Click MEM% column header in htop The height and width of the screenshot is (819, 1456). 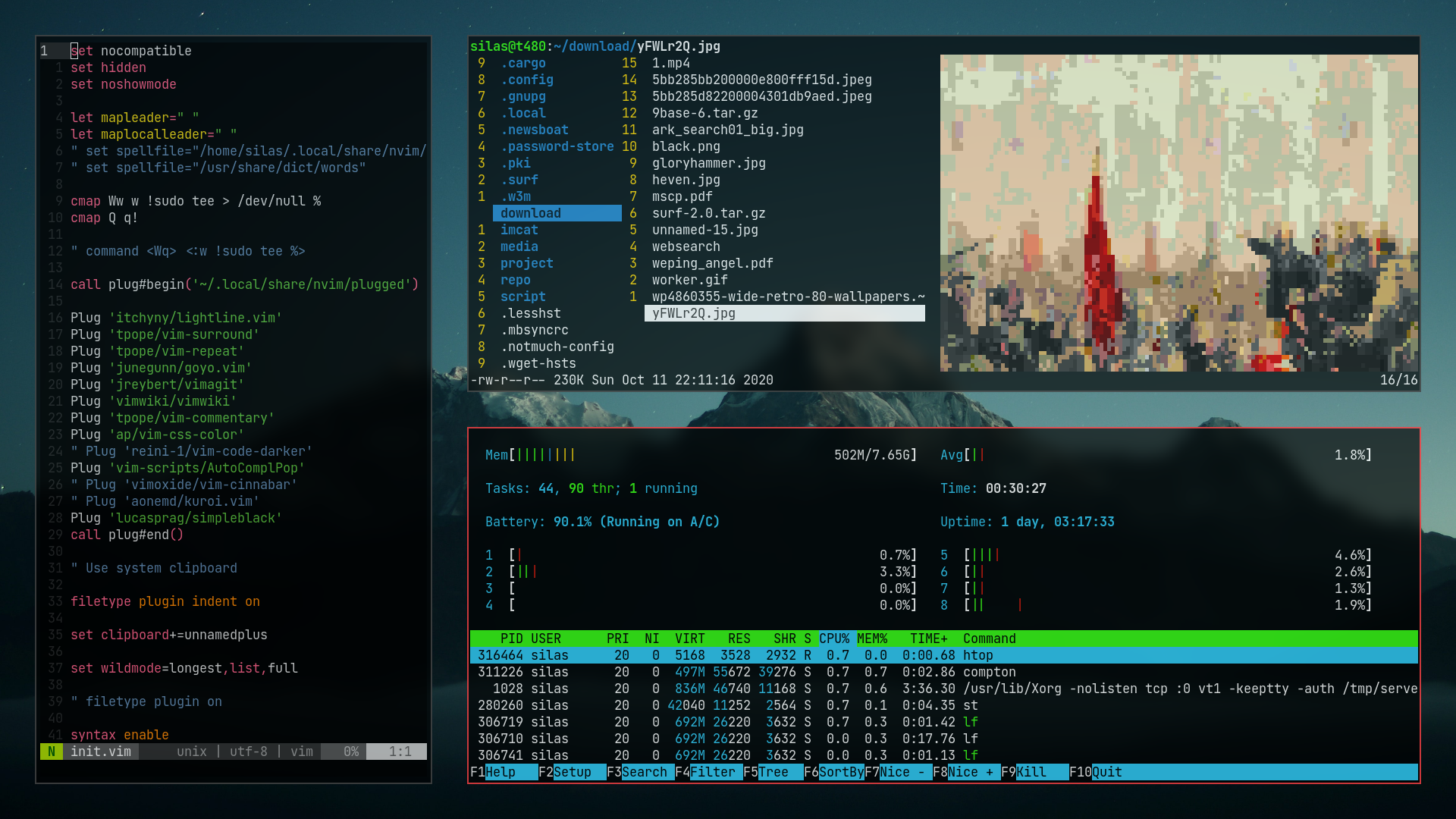[x=871, y=639]
